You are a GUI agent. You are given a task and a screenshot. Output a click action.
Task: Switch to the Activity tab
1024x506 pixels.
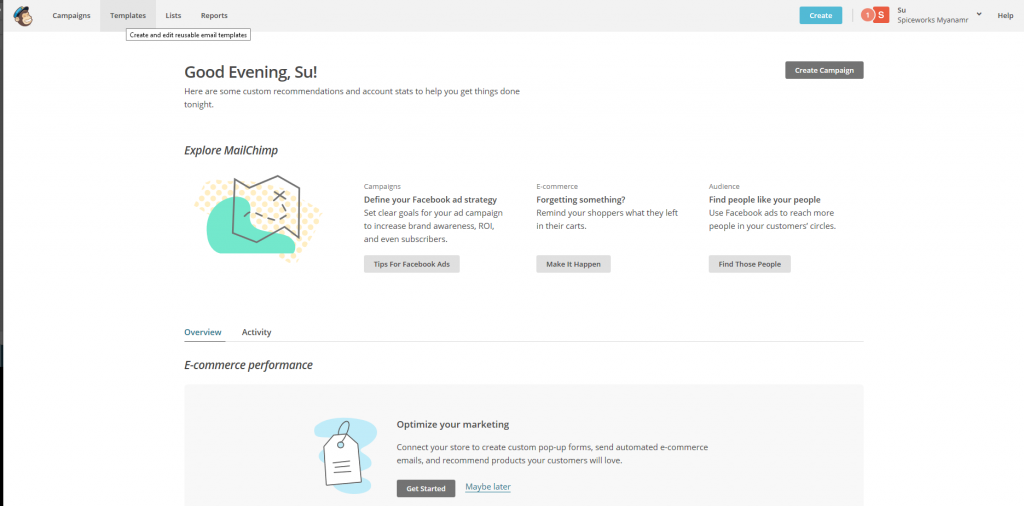[256, 332]
